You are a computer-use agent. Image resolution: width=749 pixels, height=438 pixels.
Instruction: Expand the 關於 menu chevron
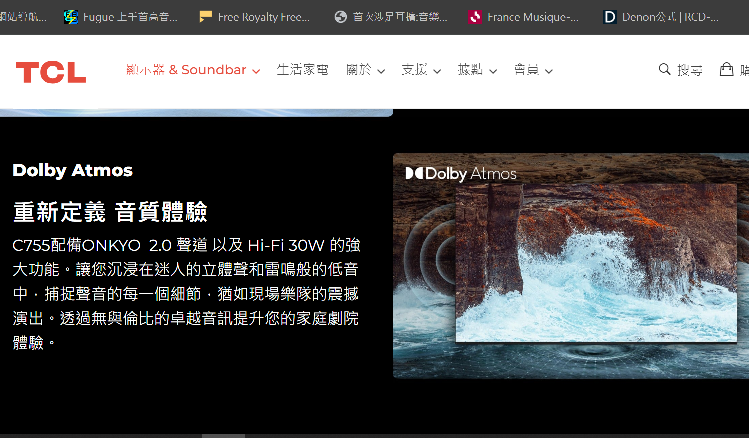[381, 71]
